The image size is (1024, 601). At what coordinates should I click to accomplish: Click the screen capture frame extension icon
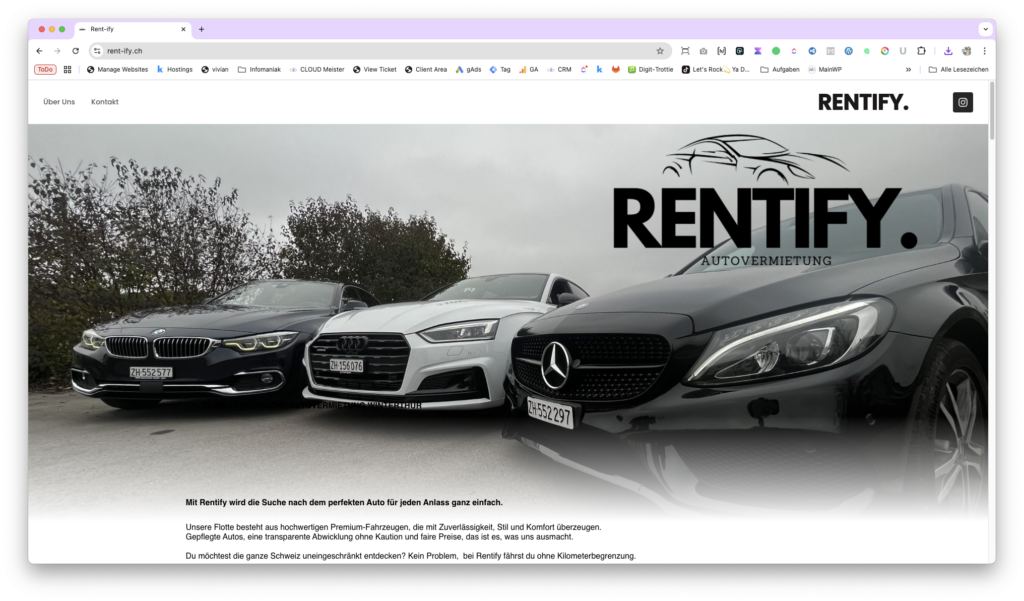[x=685, y=51]
